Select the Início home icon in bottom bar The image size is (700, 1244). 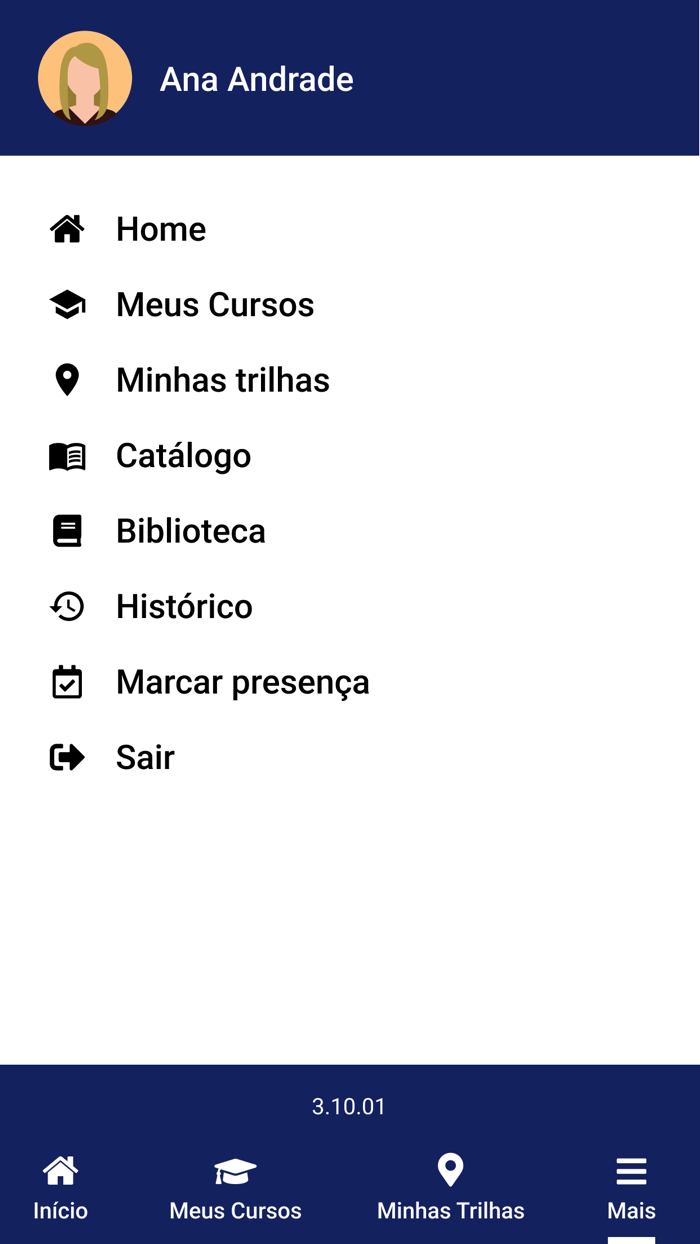pyautogui.click(x=59, y=1168)
